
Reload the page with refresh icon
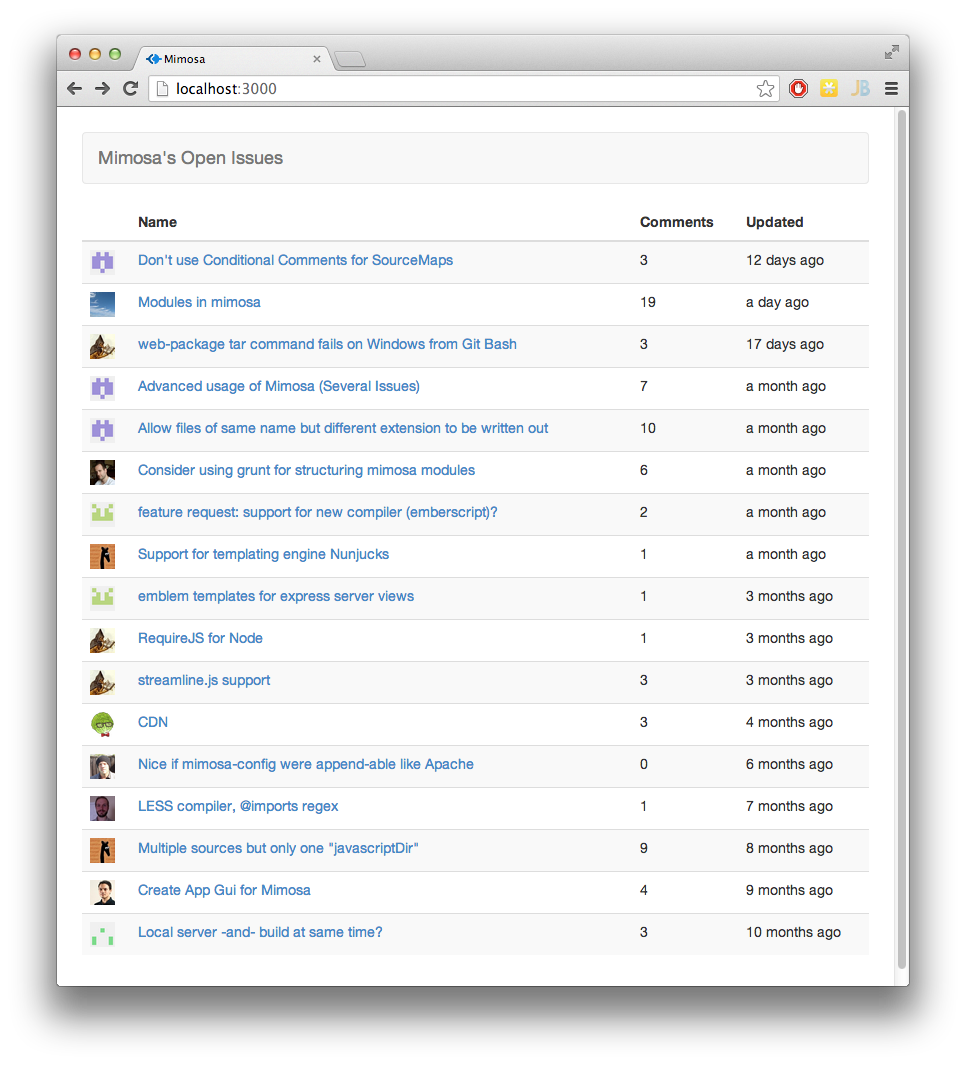pos(130,88)
